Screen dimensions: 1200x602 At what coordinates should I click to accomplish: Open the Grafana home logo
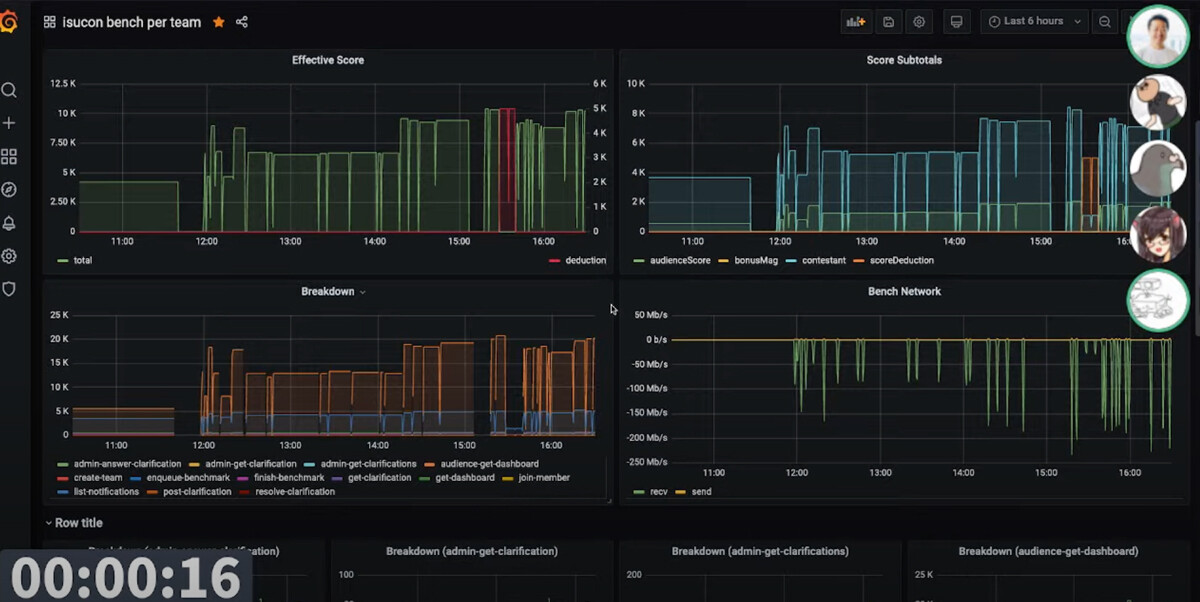[x=9, y=21]
